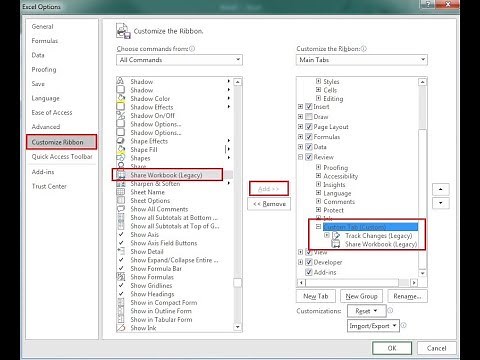Click the Show Ink icon
Screen dimensions: 480x360
(121, 328)
